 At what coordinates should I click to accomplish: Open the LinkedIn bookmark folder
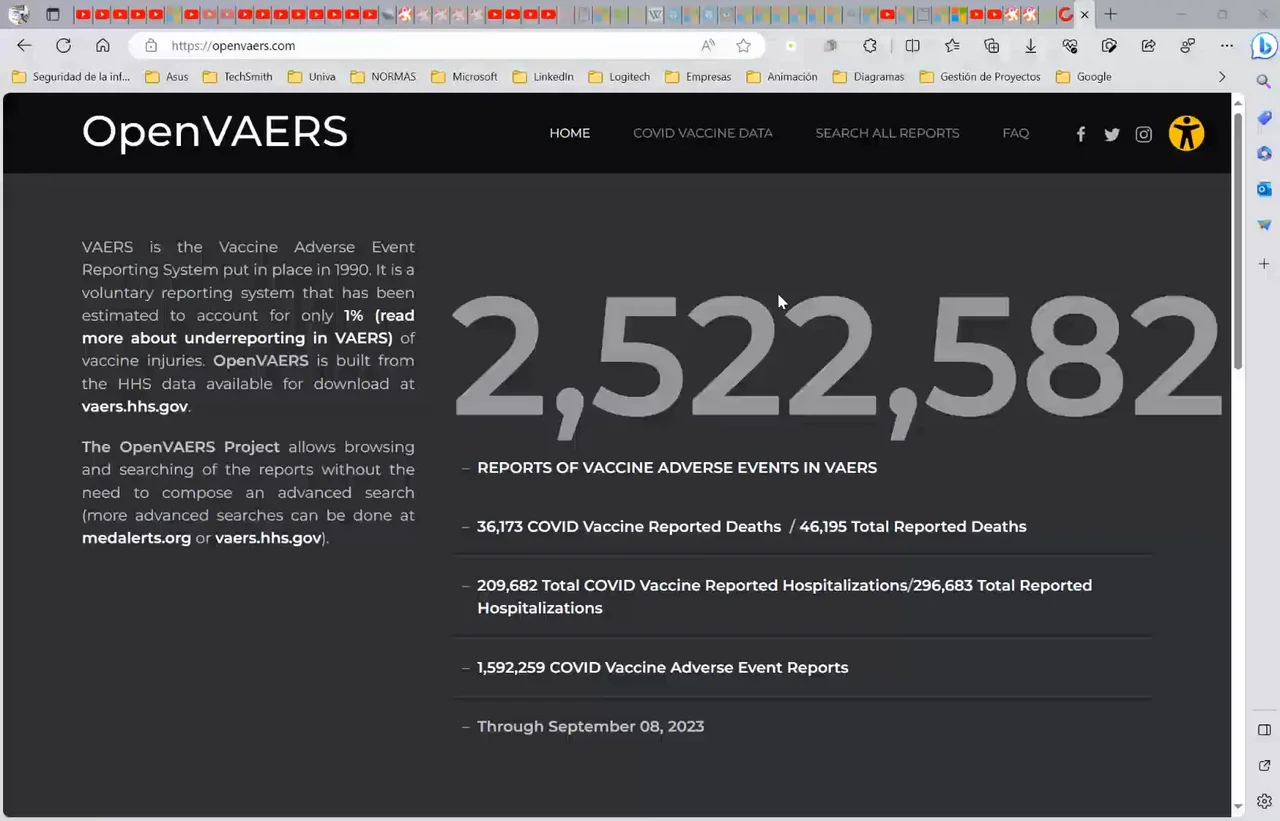[543, 77]
